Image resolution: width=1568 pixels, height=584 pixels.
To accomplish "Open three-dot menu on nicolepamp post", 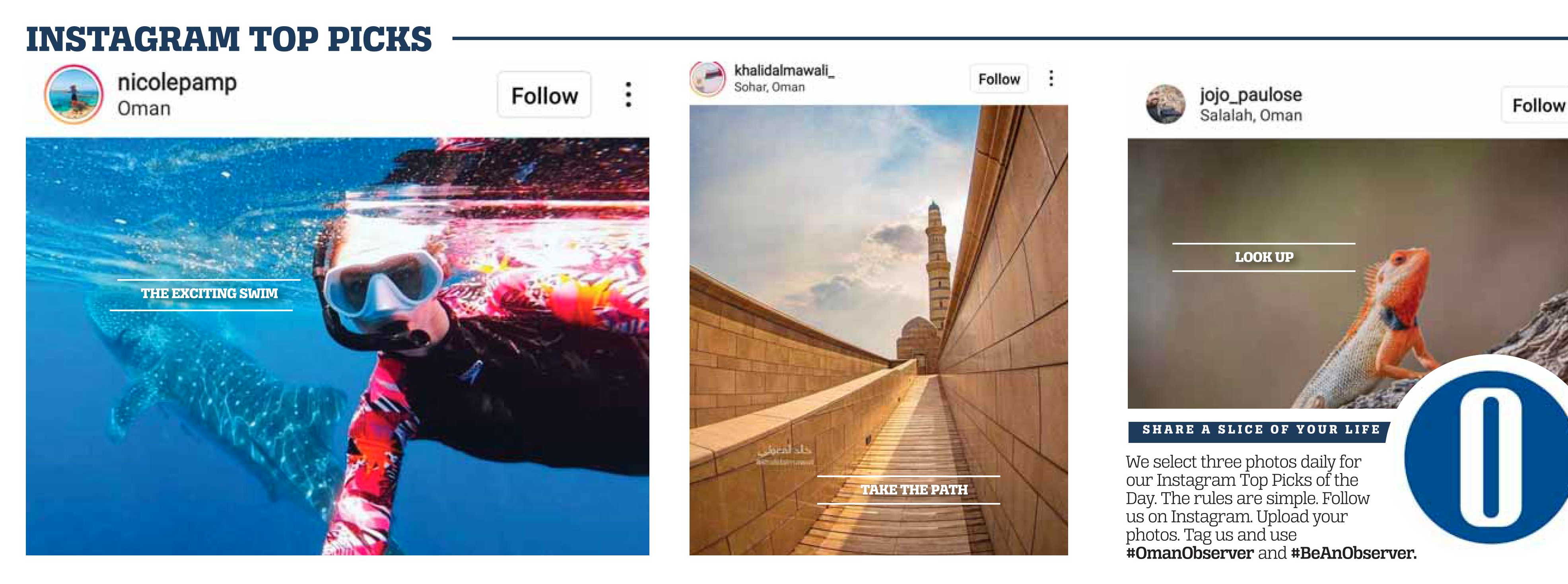I will pos(628,94).
